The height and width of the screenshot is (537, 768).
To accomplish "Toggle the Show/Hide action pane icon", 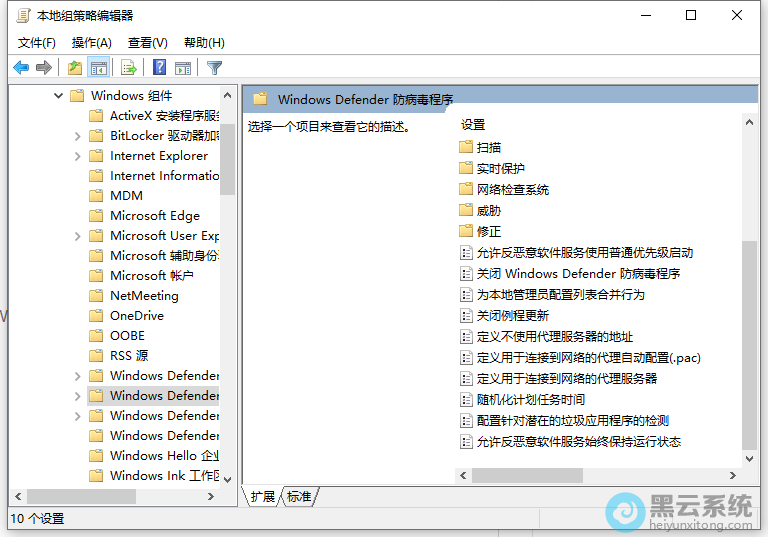I will (x=183, y=68).
